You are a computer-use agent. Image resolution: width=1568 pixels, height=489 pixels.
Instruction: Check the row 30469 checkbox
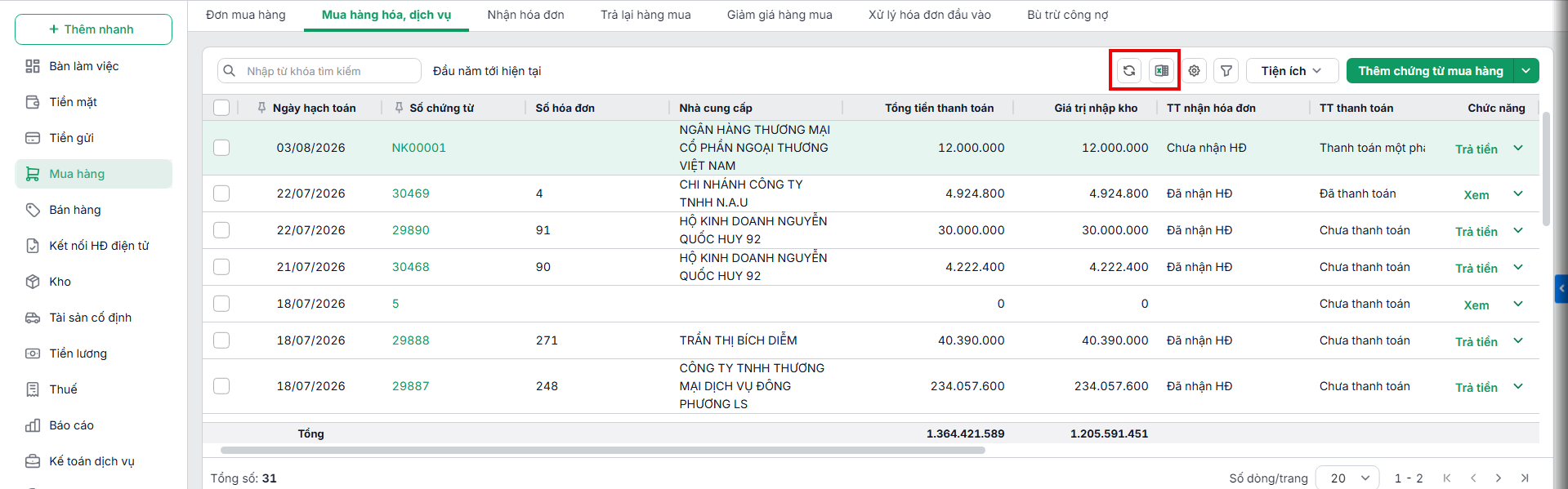point(221,193)
